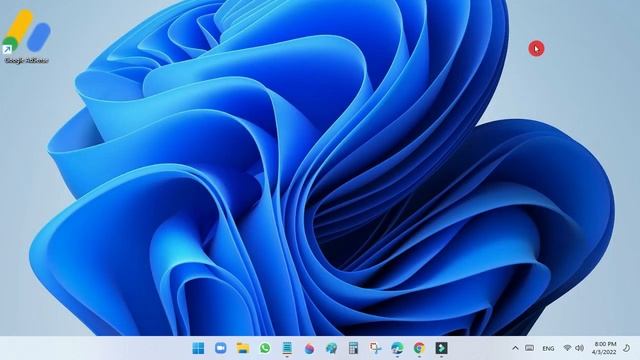Screen dimensions: 640x360
Task: Show hidden system tray icons
Action: (515, 348)
